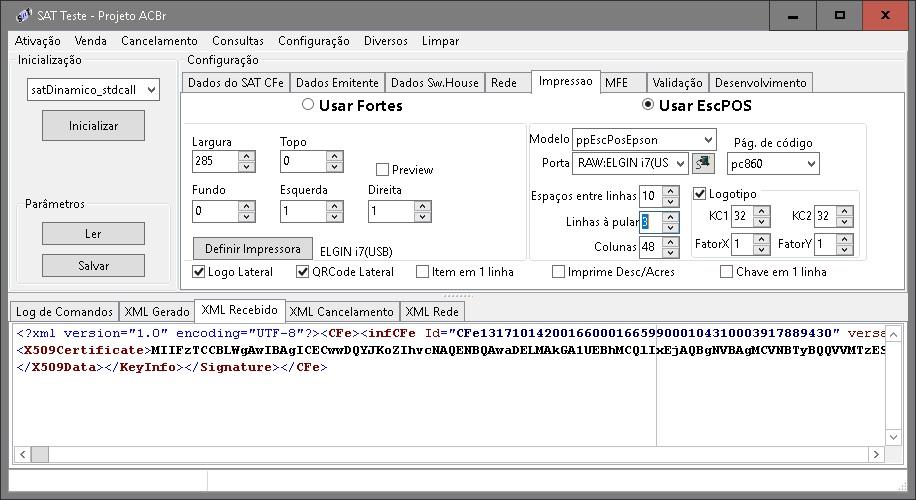Select the Usar EscPOS radio button
This screenshot has height=500, width=916.
point(648,105)
